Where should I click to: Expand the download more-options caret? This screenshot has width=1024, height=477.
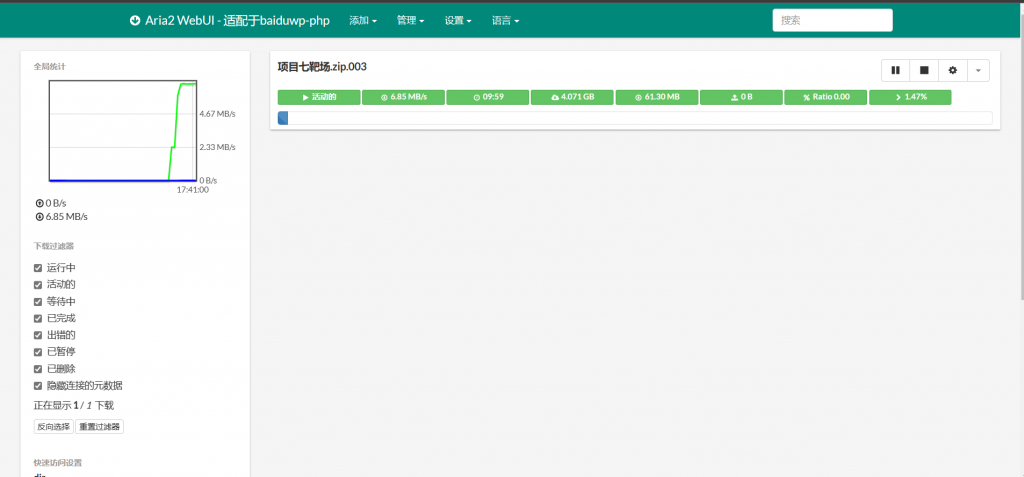pyautogui.click(x=978, y=70)
